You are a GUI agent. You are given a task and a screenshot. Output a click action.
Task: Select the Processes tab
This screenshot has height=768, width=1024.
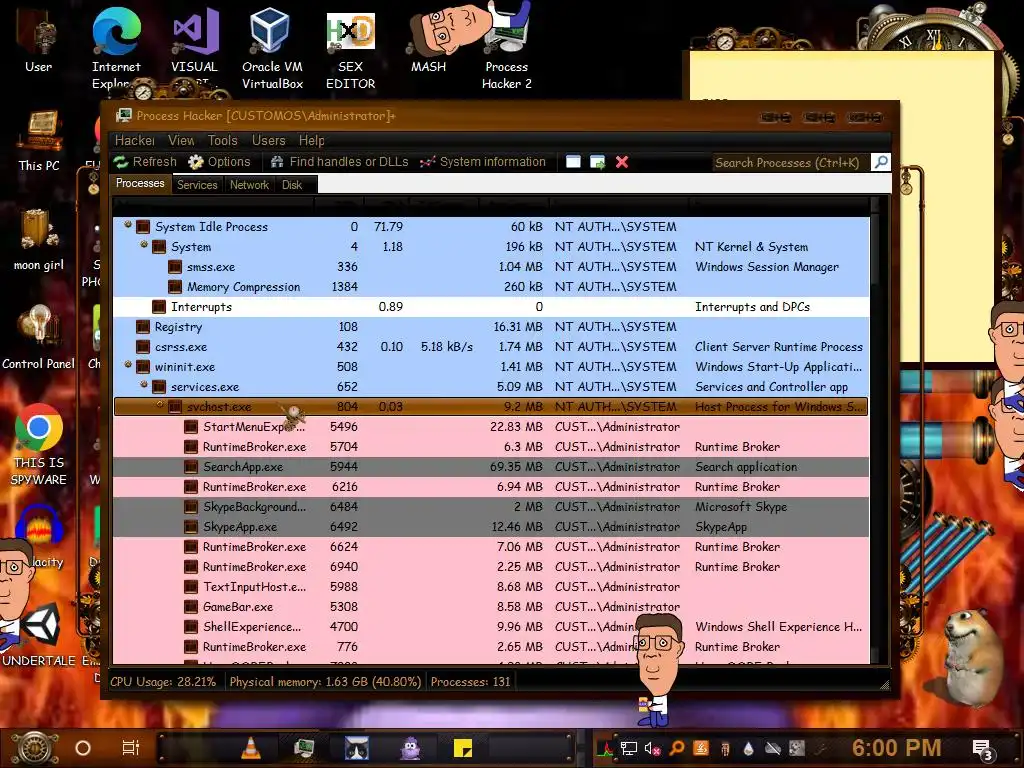(140, 184)
